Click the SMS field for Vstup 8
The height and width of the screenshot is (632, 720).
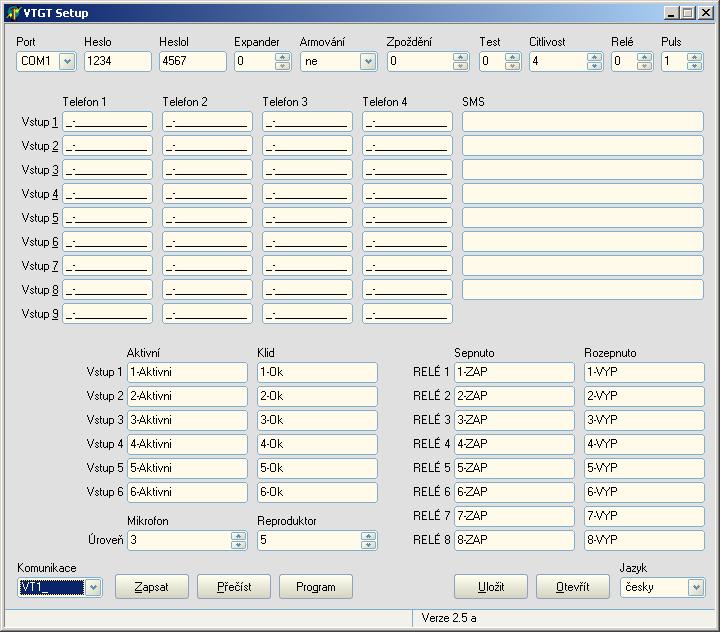(583, 290)
